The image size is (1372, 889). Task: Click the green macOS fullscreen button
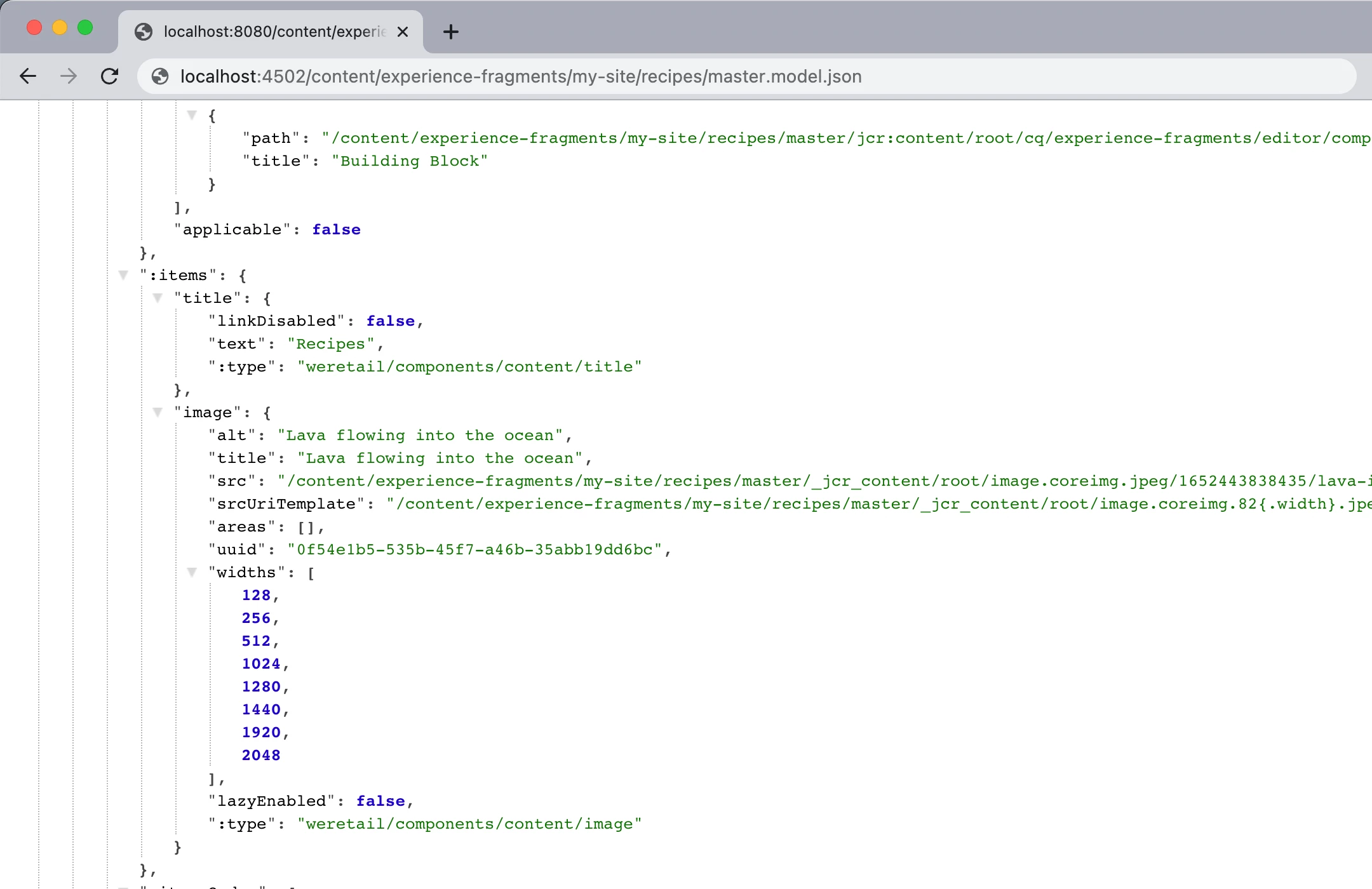(x=85, y=28)
